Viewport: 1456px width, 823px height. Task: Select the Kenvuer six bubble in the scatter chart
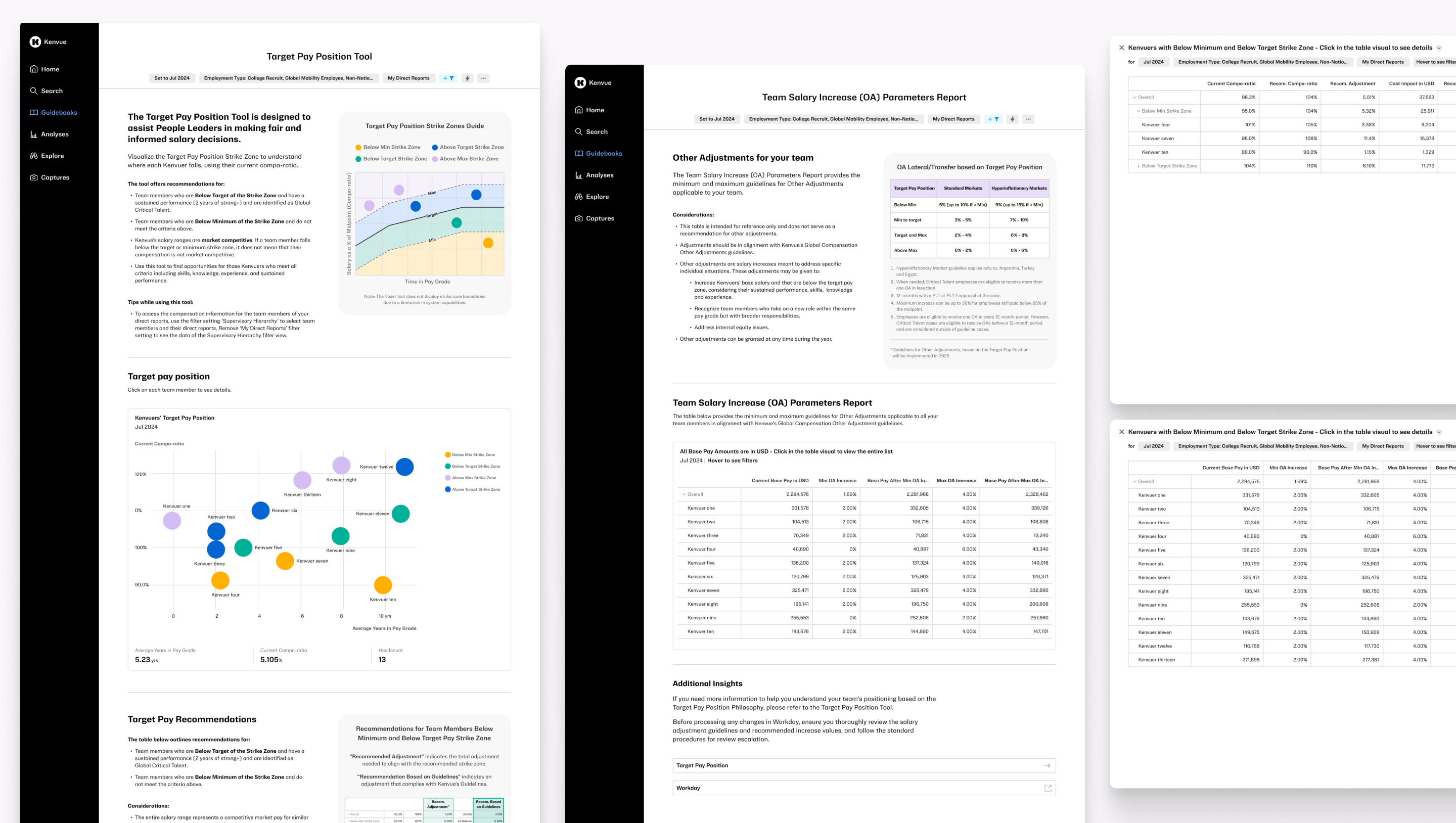pyautogui.click(x=260, y=511)
